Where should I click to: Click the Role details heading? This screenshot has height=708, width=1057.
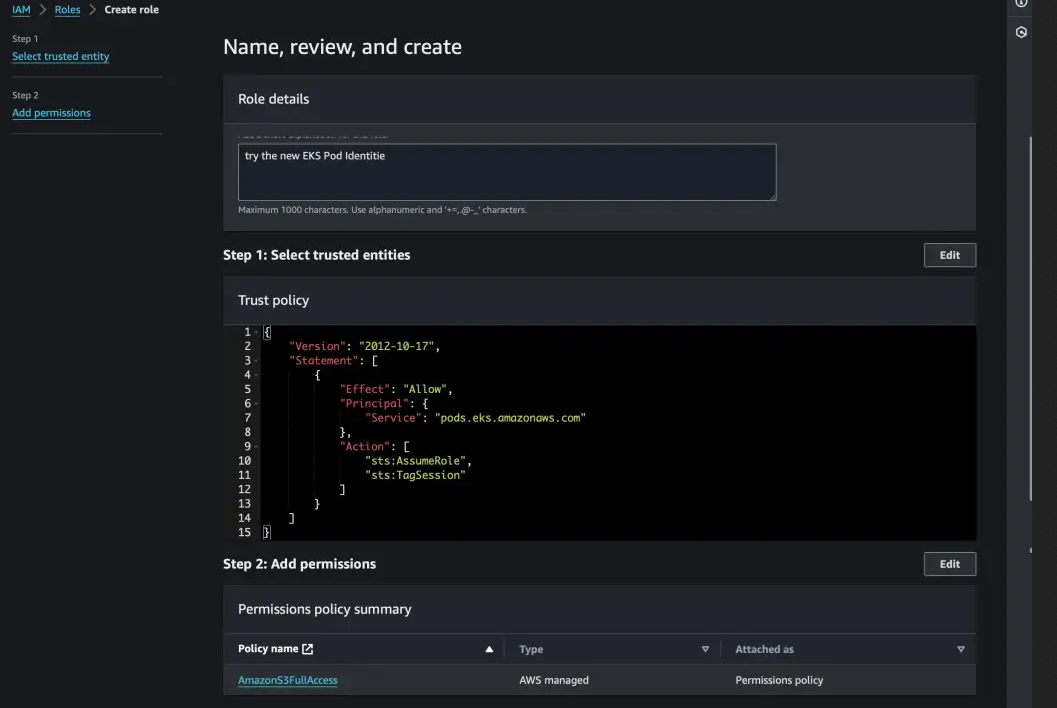274,99
